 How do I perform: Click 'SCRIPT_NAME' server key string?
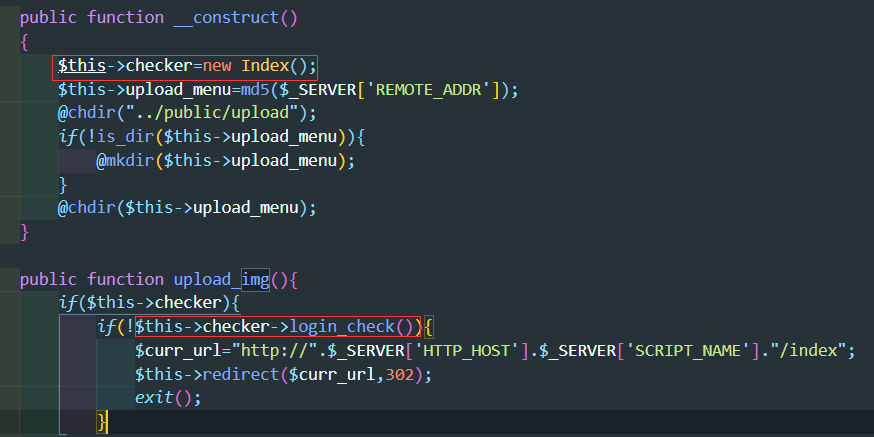688,351
